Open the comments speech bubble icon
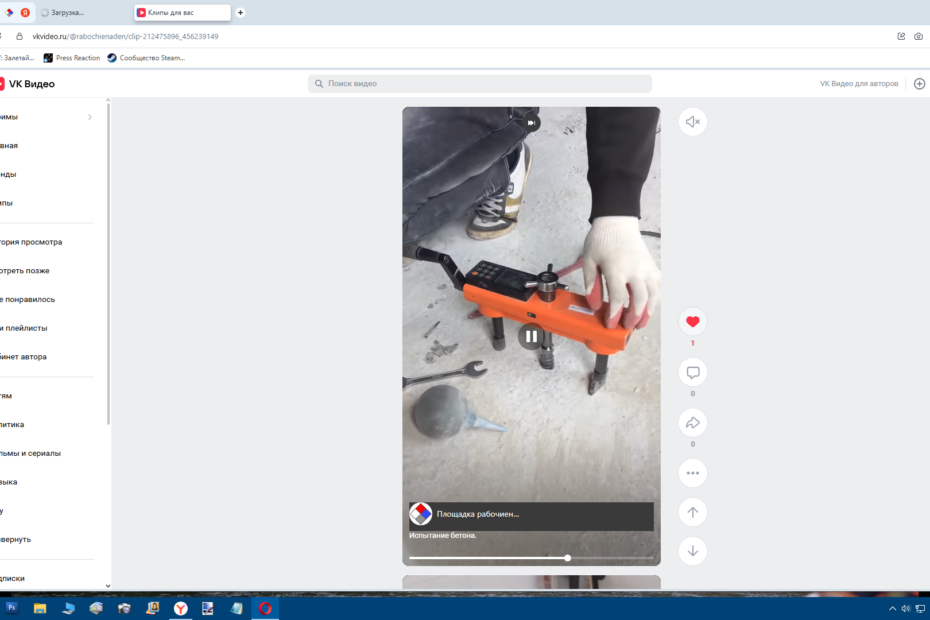 [692, 372]
